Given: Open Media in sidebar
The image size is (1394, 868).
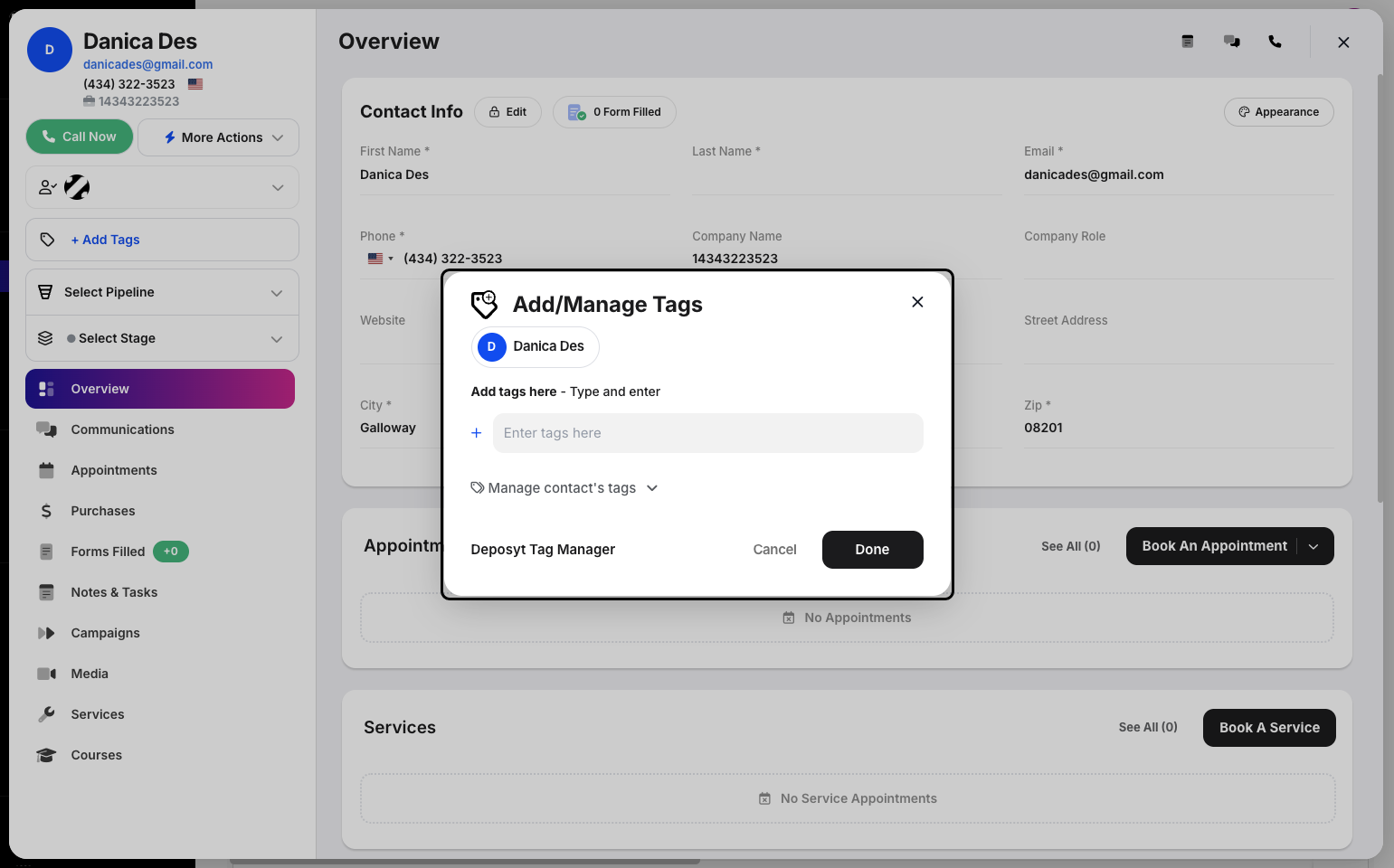Looking at the screenshot, I should [160, 674].
